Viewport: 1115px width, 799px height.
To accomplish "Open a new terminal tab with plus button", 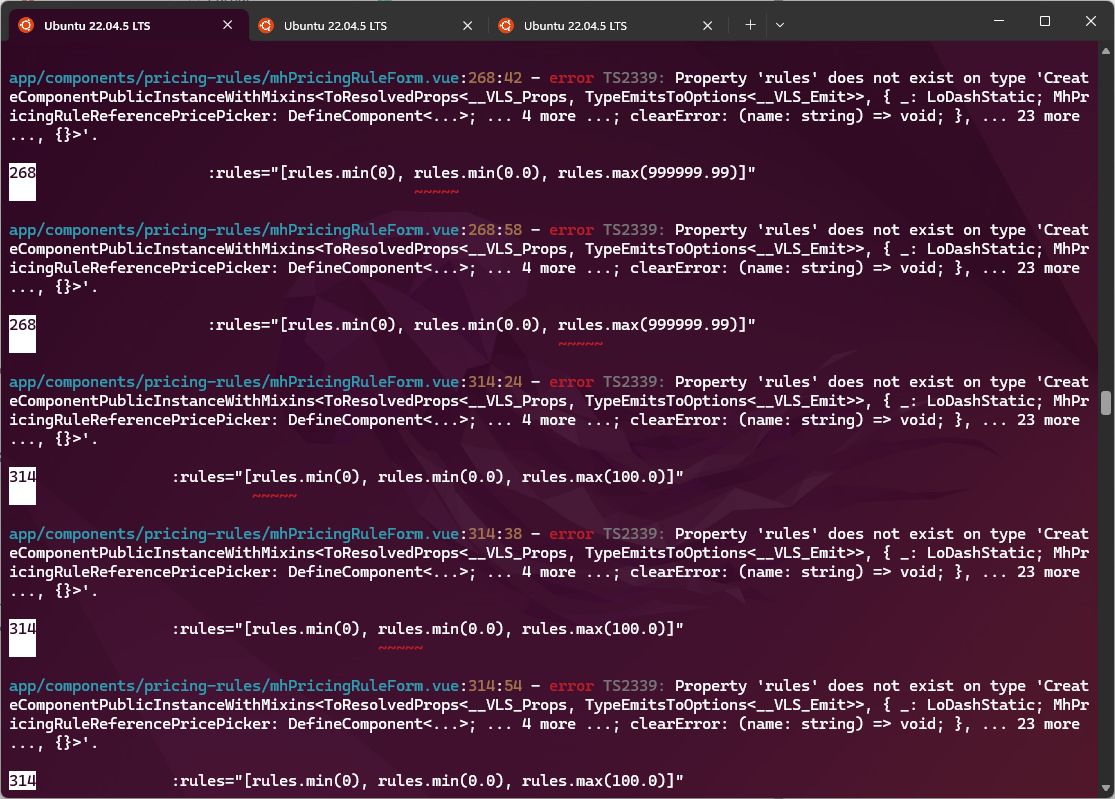I will pos(750,25).
